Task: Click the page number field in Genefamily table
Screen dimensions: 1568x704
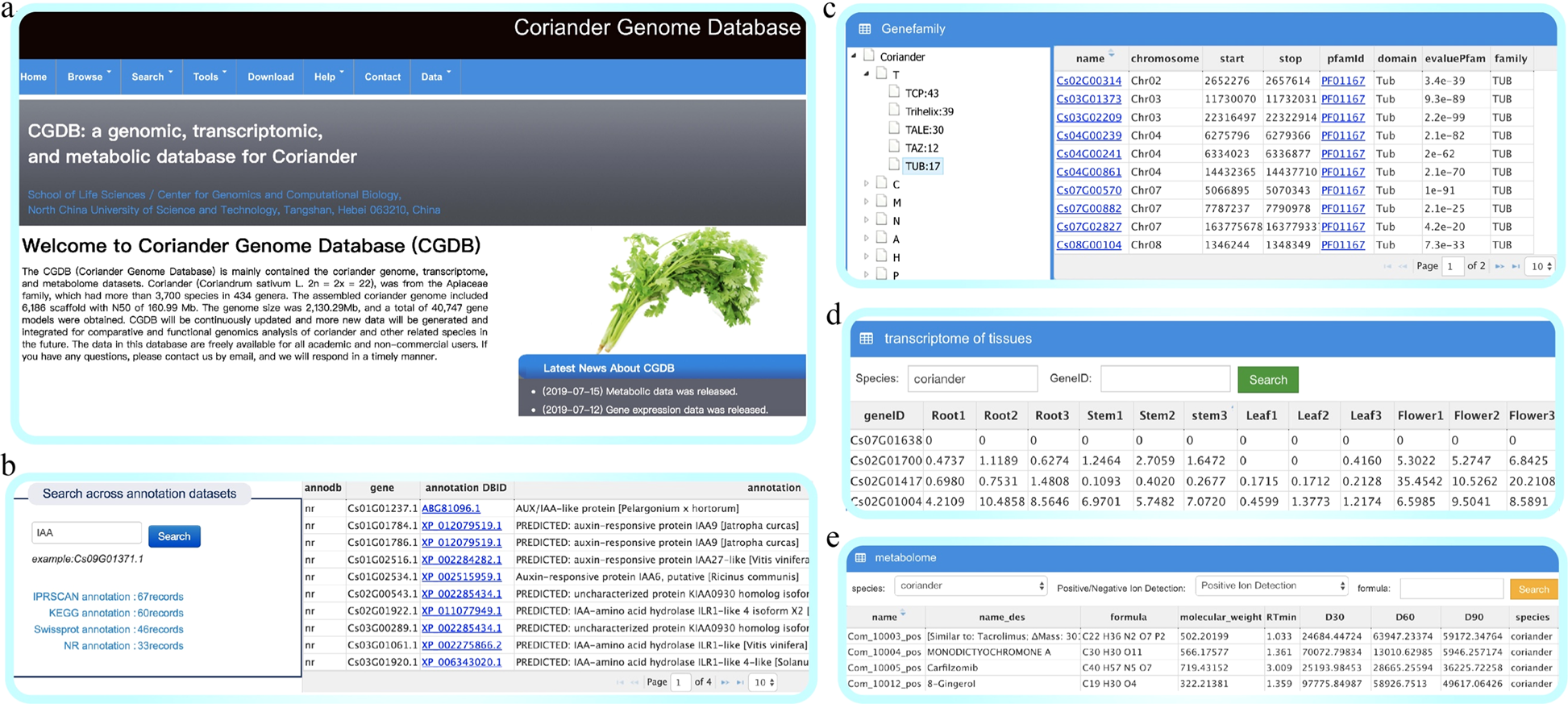Action: [1453, 266]
